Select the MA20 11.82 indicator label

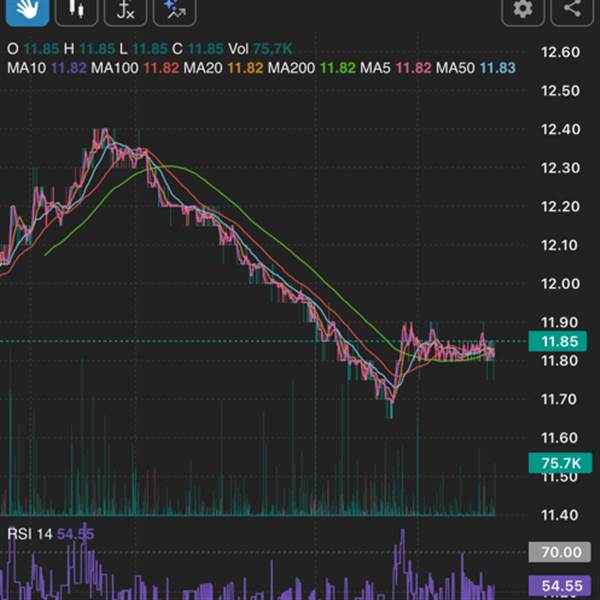pos(223,68)
